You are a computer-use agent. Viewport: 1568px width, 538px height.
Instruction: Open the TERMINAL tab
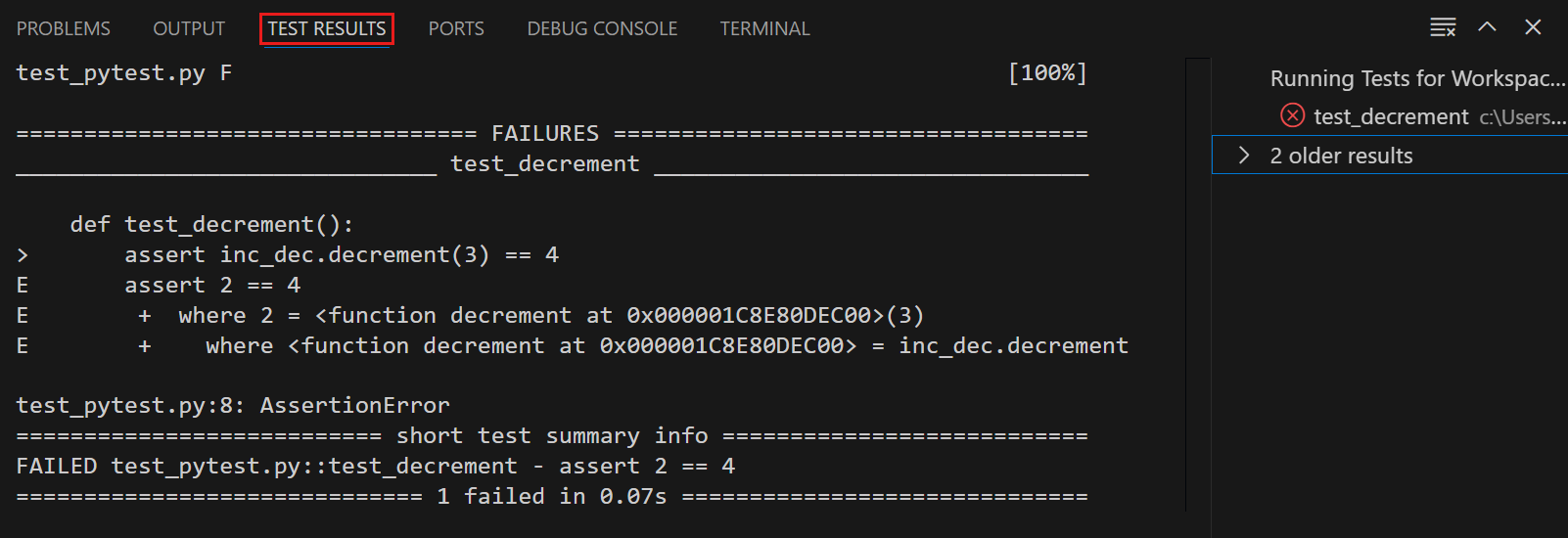tap(764, 29)
